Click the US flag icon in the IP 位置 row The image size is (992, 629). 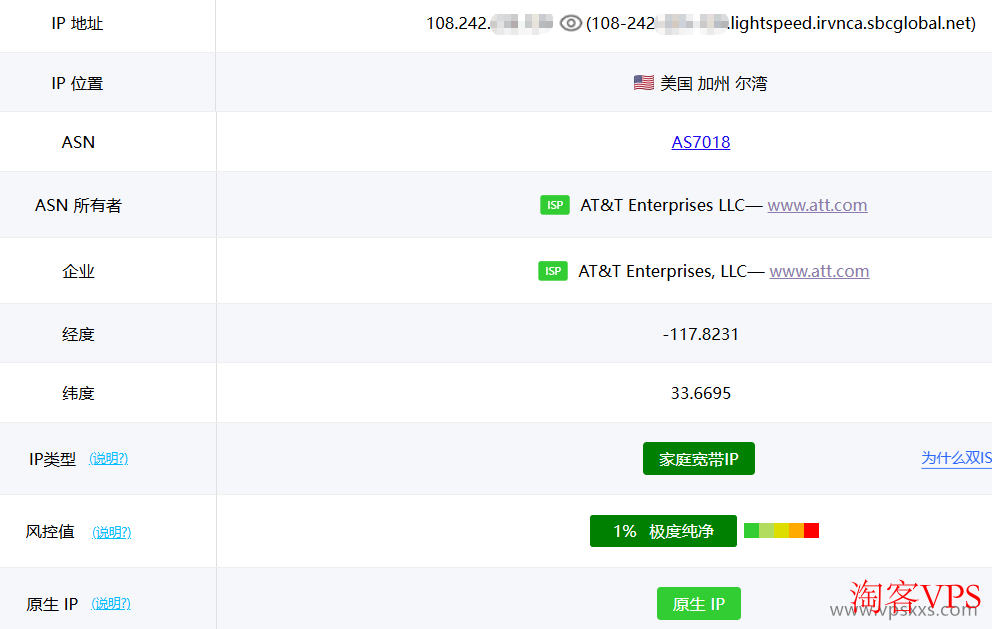pyautogui.click(x=643, y=82)
